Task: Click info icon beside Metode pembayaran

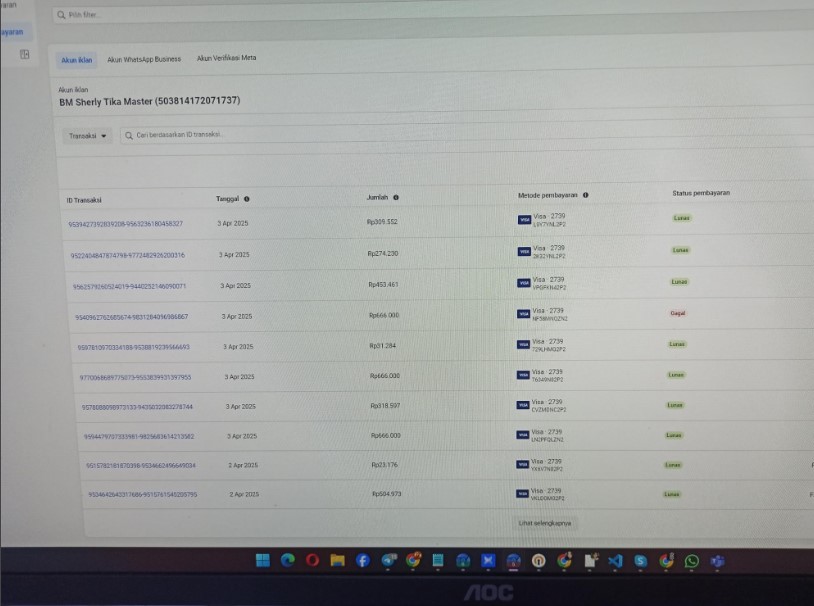Action: point(586,195)
